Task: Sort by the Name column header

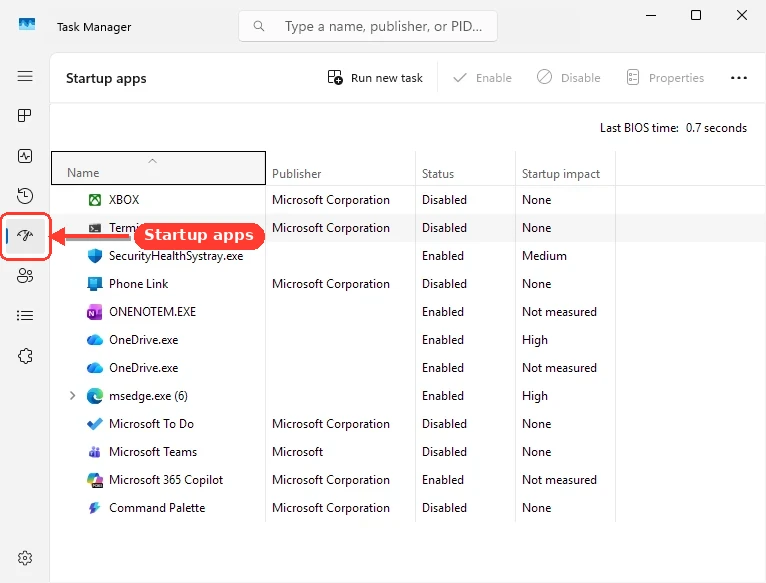Action: (158, 168)
